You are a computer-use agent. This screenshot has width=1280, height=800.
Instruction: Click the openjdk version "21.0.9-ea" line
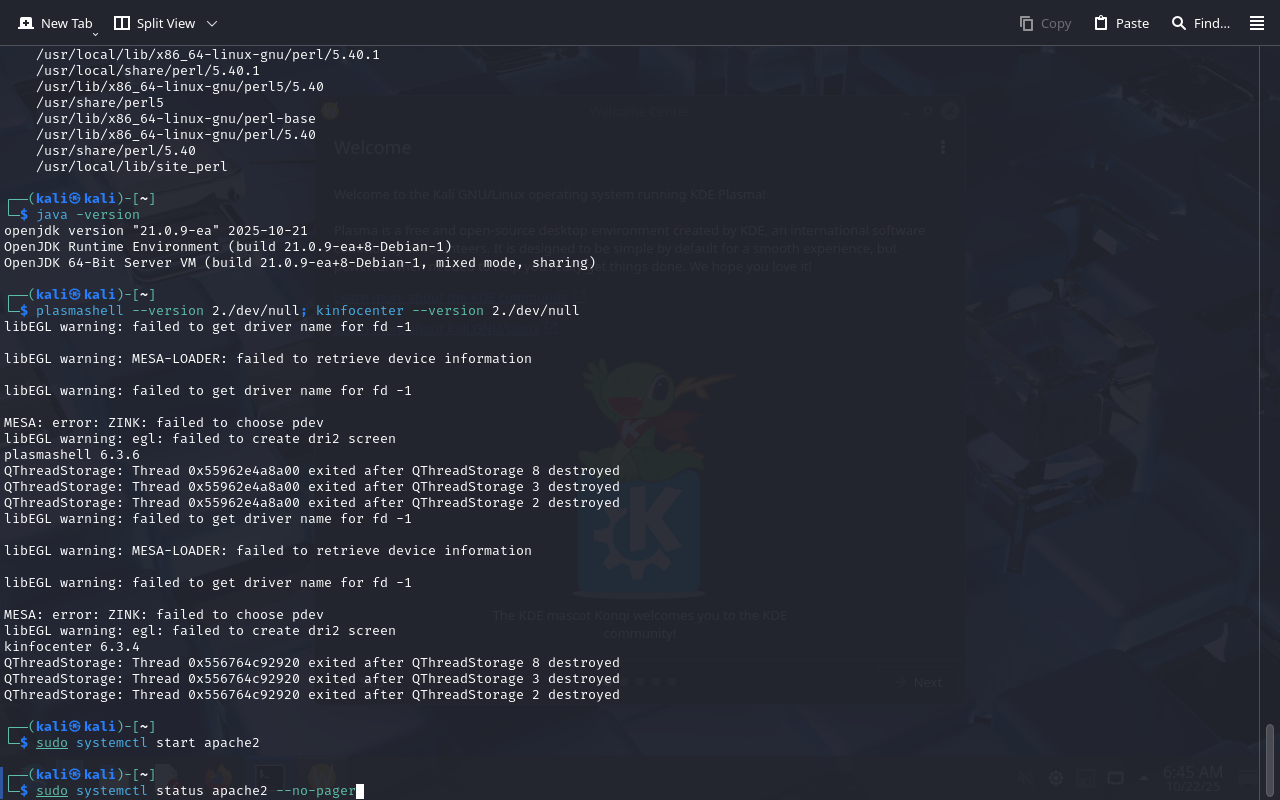click(x=156, y=230)
